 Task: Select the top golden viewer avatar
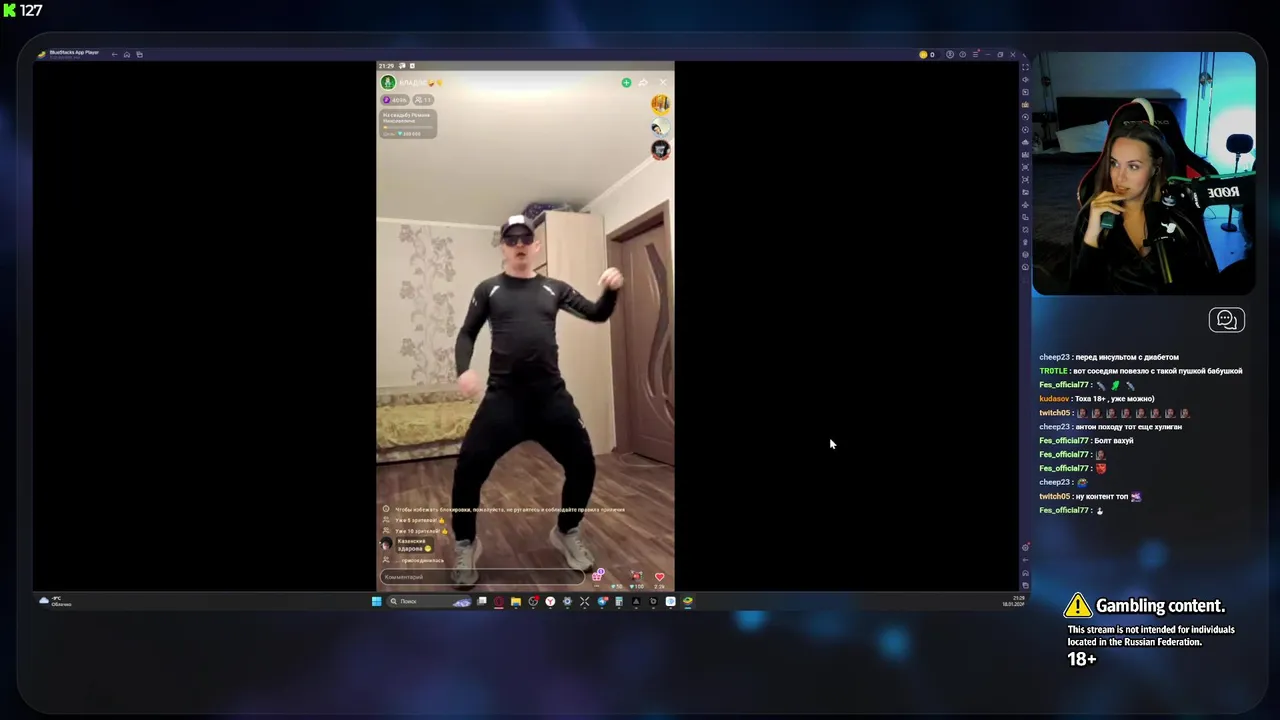pyautogui.click(x=660, y=104)
